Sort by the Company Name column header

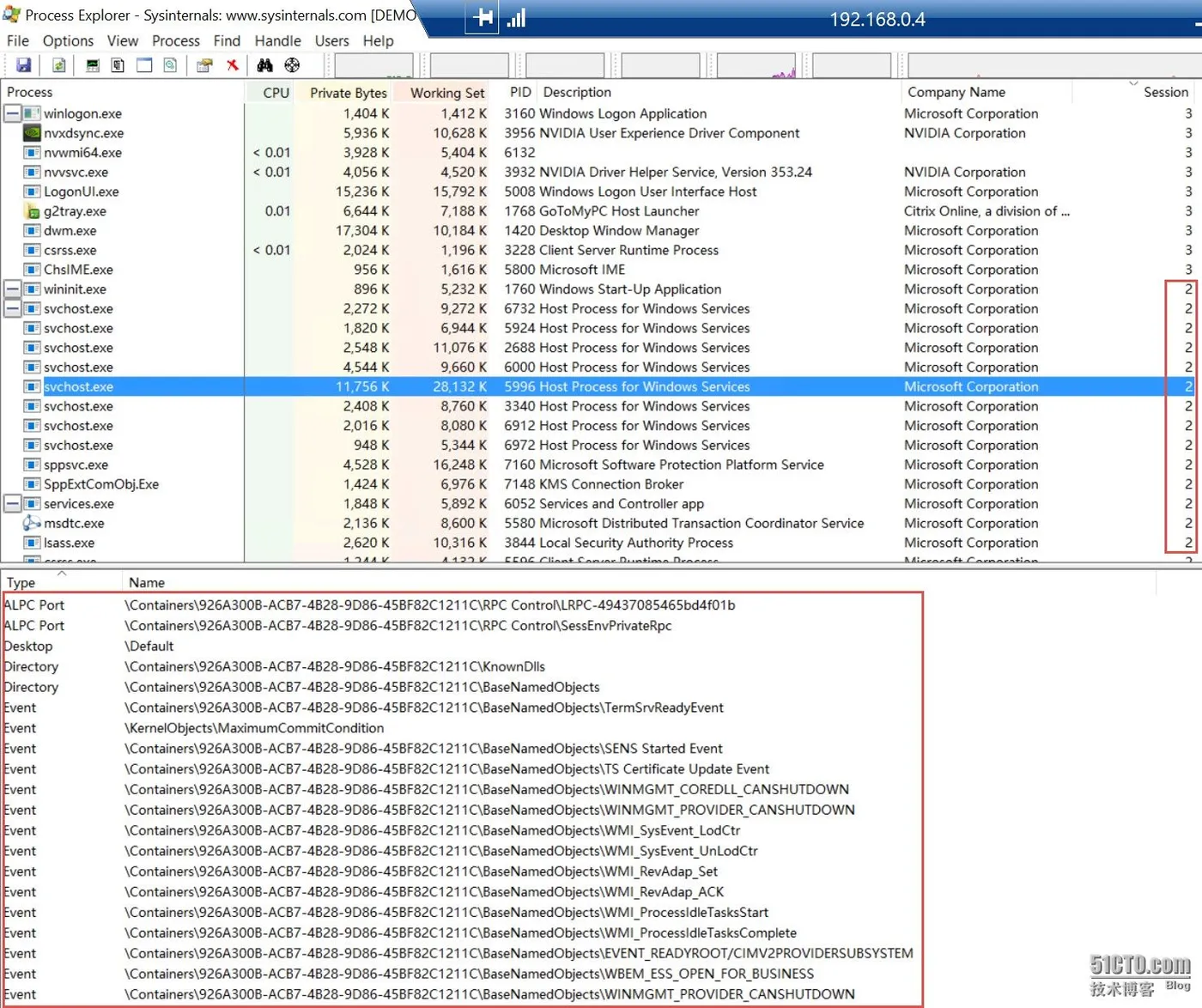click(x=986, y=93)
